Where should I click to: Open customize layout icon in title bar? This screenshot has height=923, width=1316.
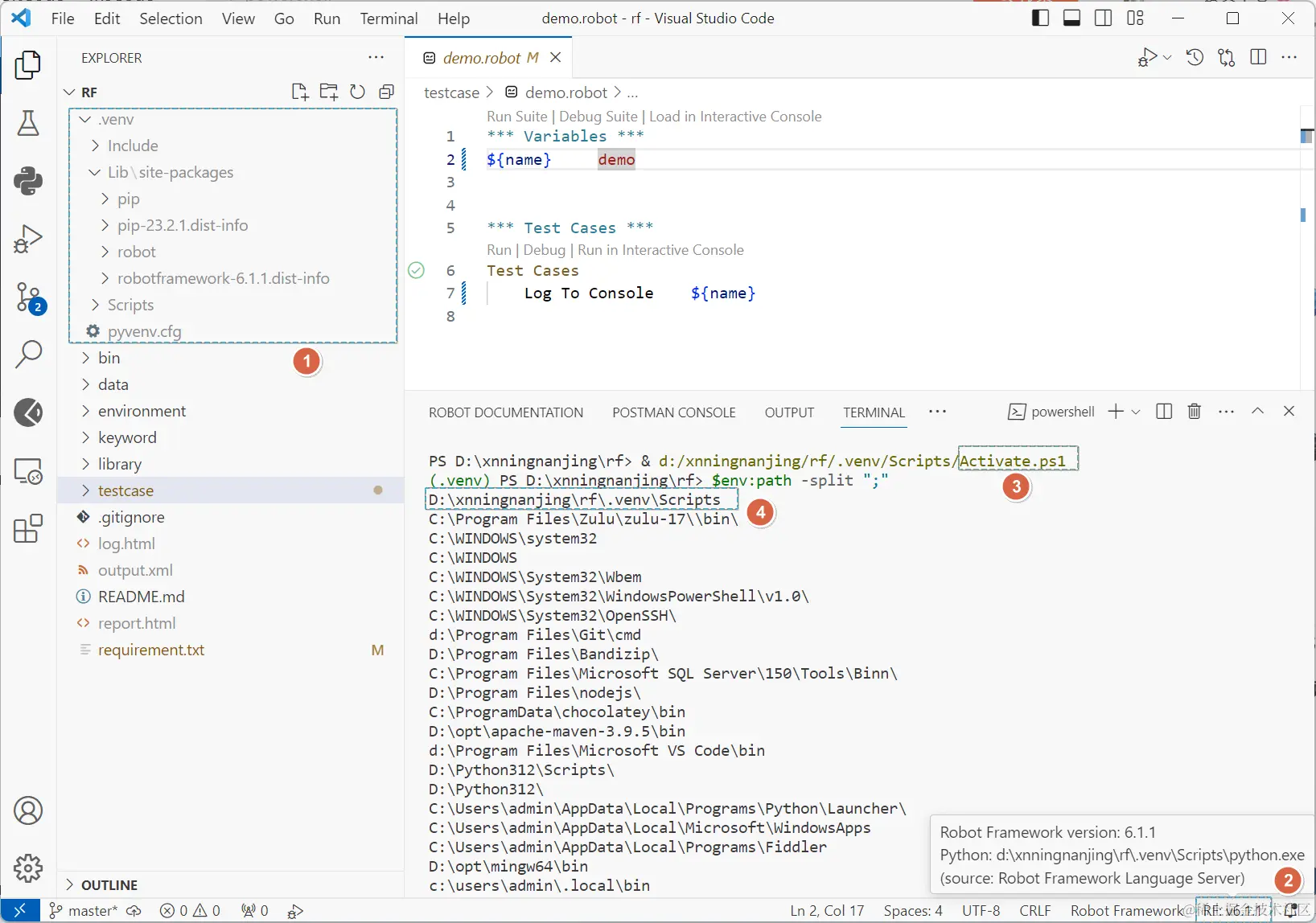coord(1136,18)
